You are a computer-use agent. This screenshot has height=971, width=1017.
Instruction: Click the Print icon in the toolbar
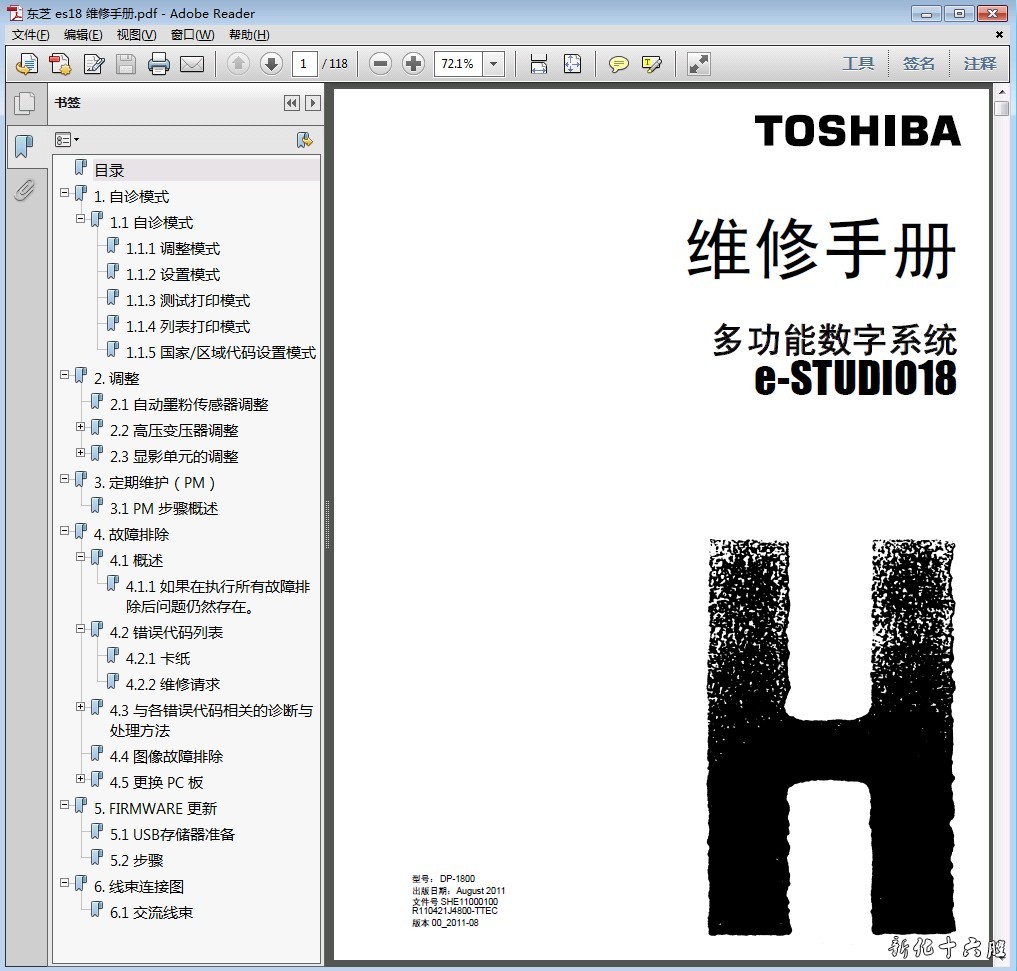click(x=159, y=64)
